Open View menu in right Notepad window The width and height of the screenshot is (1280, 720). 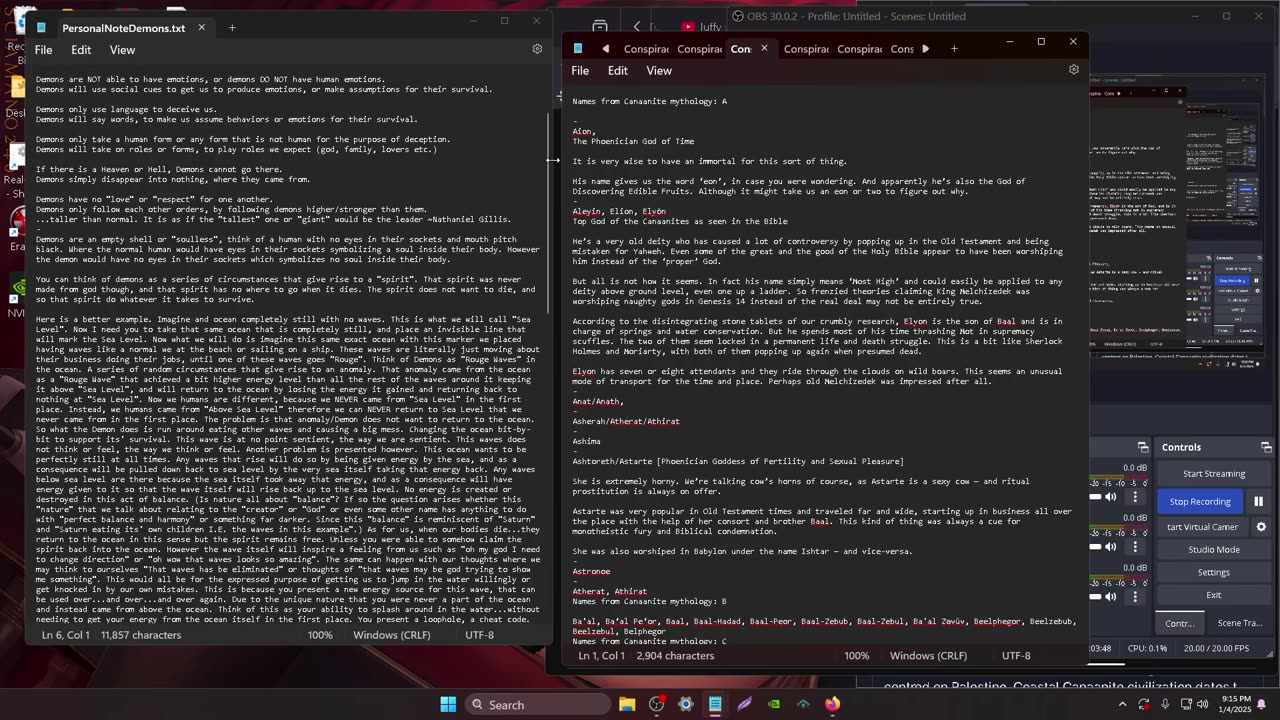click(659, 71)
